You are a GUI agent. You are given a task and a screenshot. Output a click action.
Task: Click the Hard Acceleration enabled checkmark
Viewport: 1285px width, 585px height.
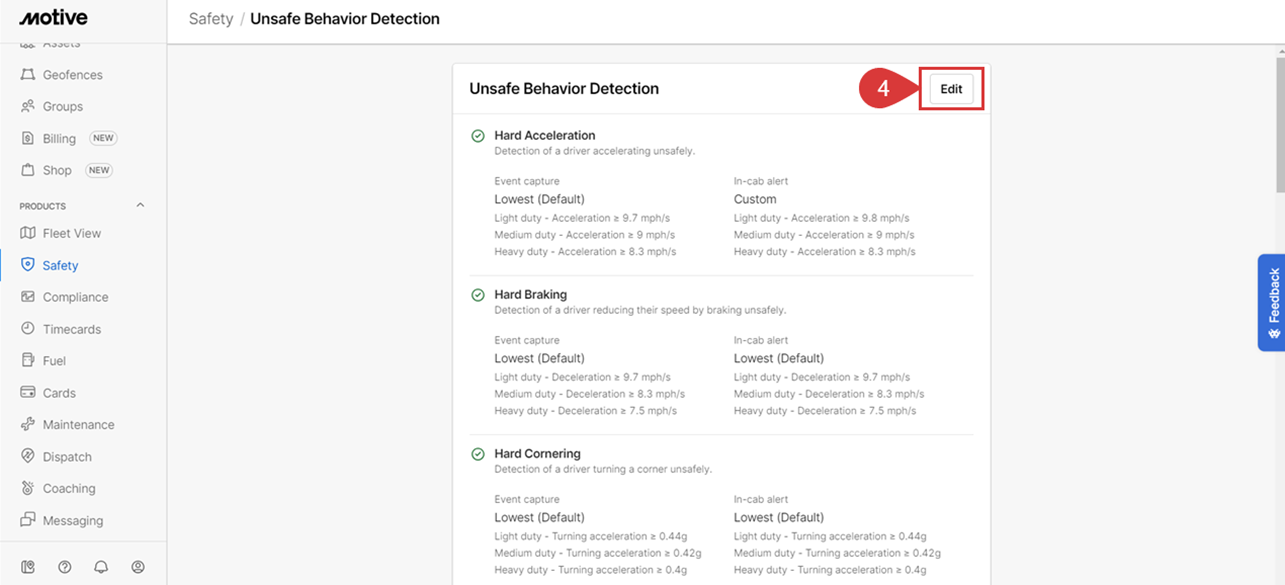coord(478,136)
